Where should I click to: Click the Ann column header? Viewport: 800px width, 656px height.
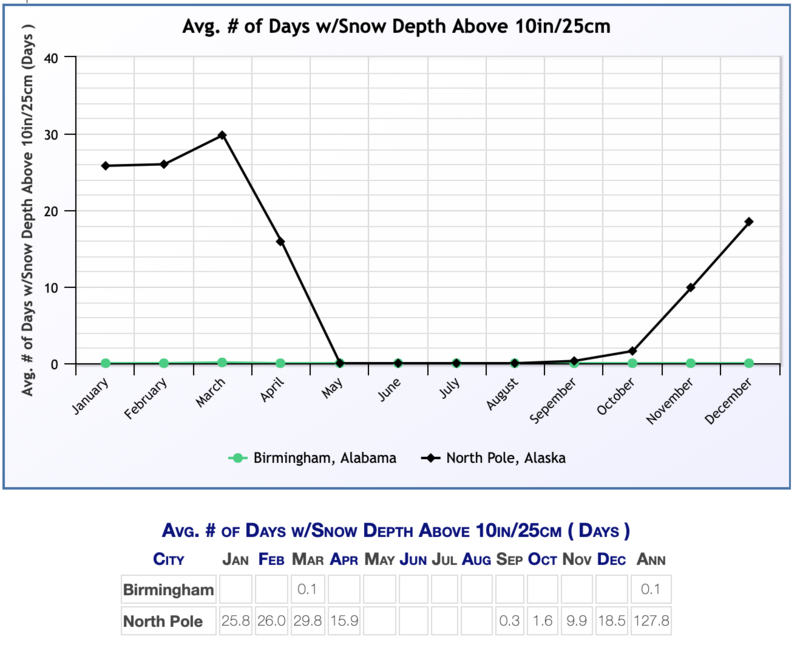(x=651, y=560)
